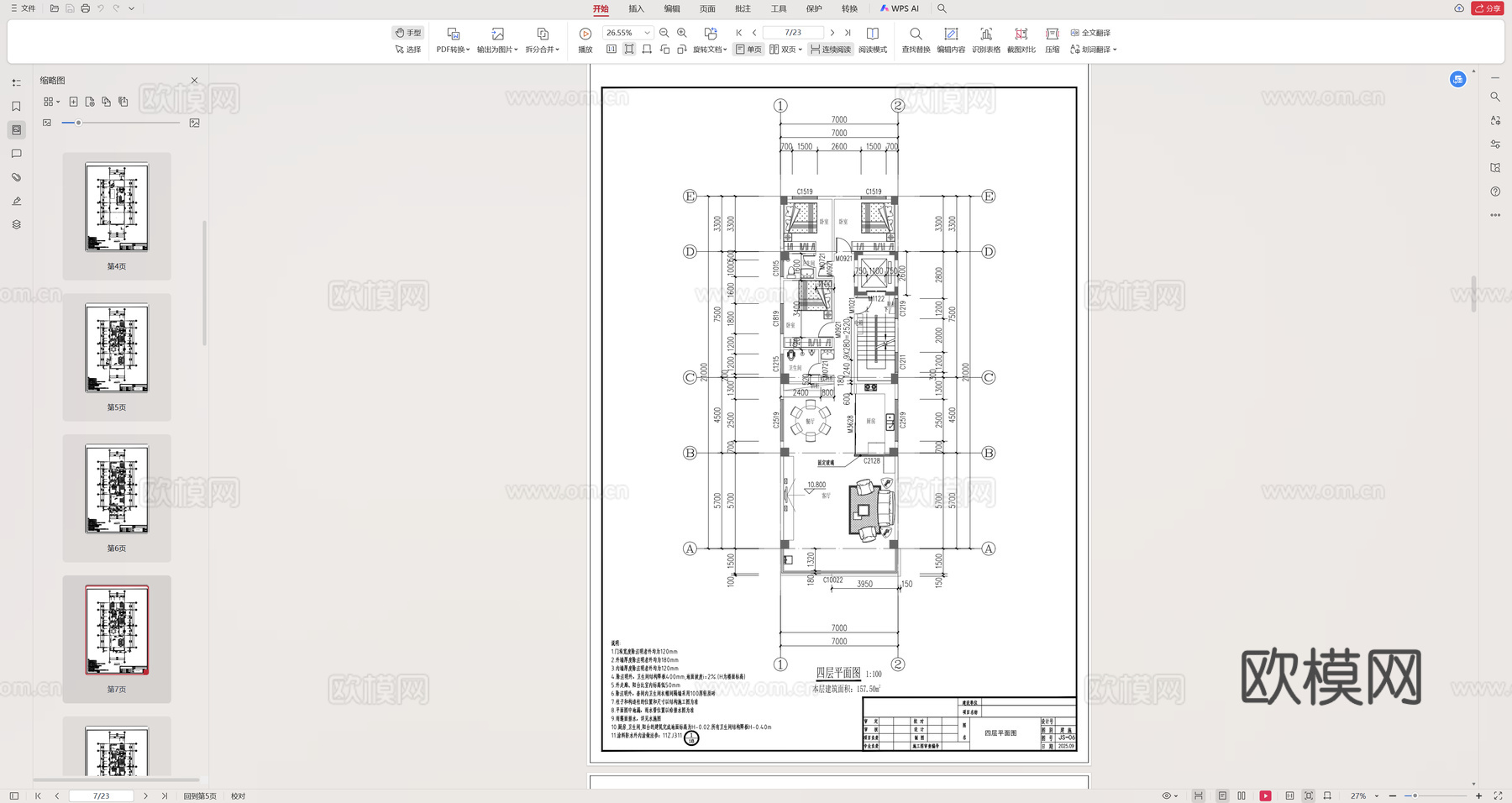The image size is (1512, 803).
Task: Activate the 选择 selection tool
Action: (408, 49)
